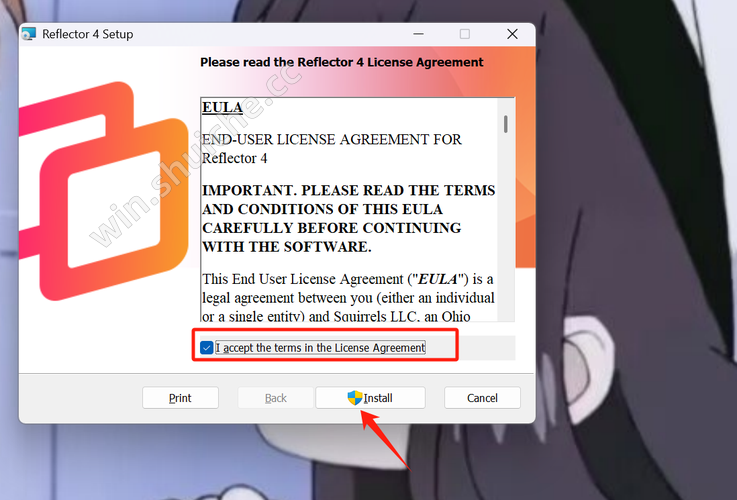The width and height of the screenshot is (737, 500).
Task: Click the 'END-USER LICENSE AGREEMENT FOR' line
Action: [x=332, y=140]
